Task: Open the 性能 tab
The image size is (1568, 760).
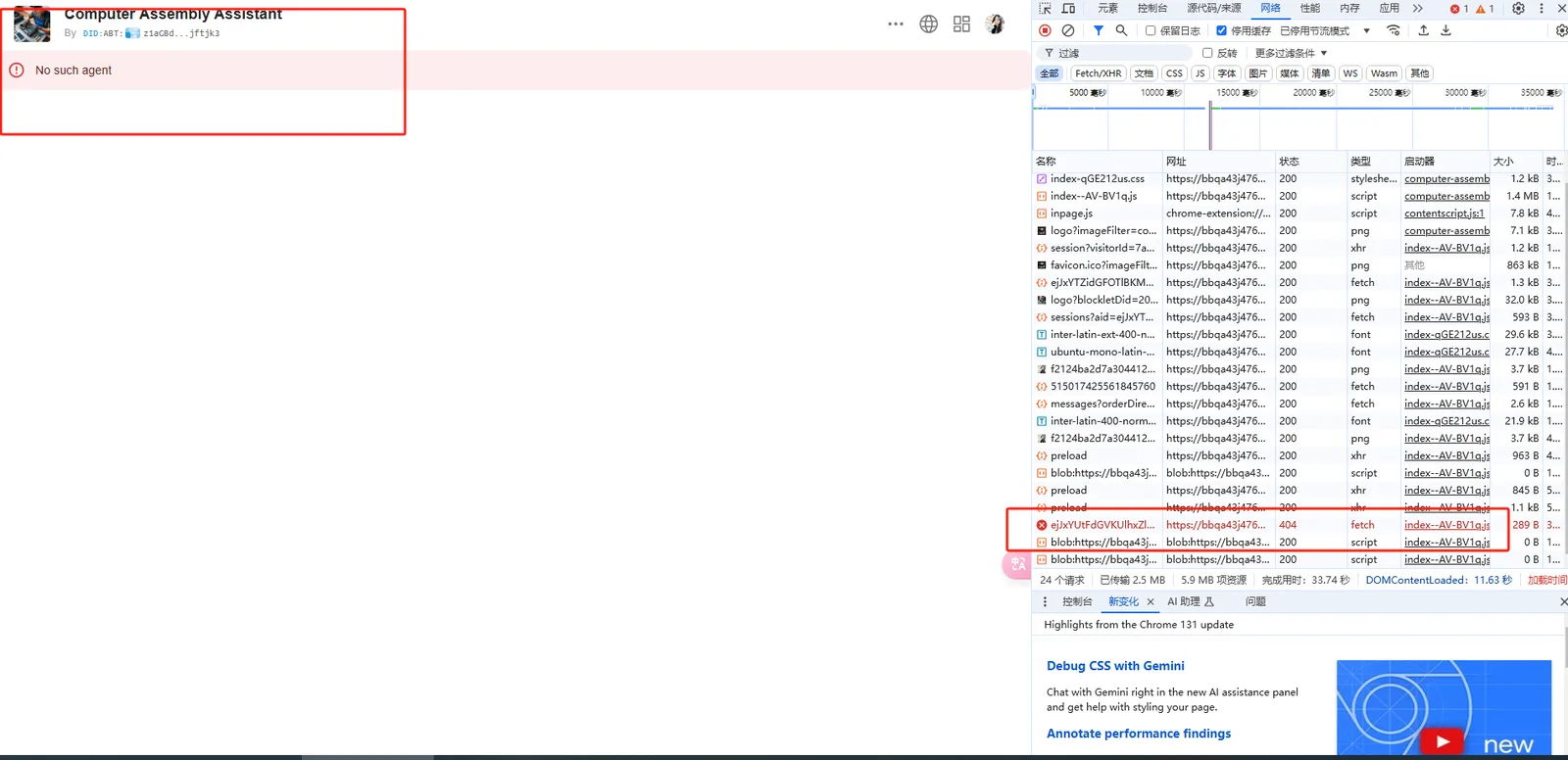Action: pos(1310,8)
